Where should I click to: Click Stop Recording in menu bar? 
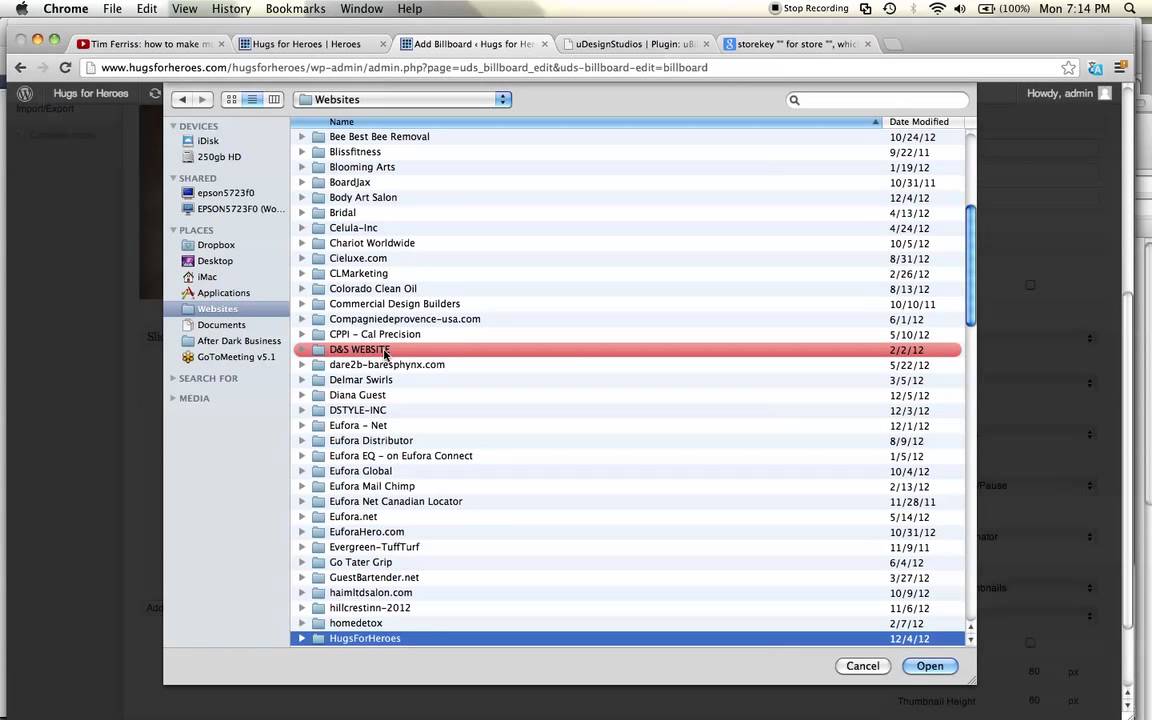[x=809, y=9]
